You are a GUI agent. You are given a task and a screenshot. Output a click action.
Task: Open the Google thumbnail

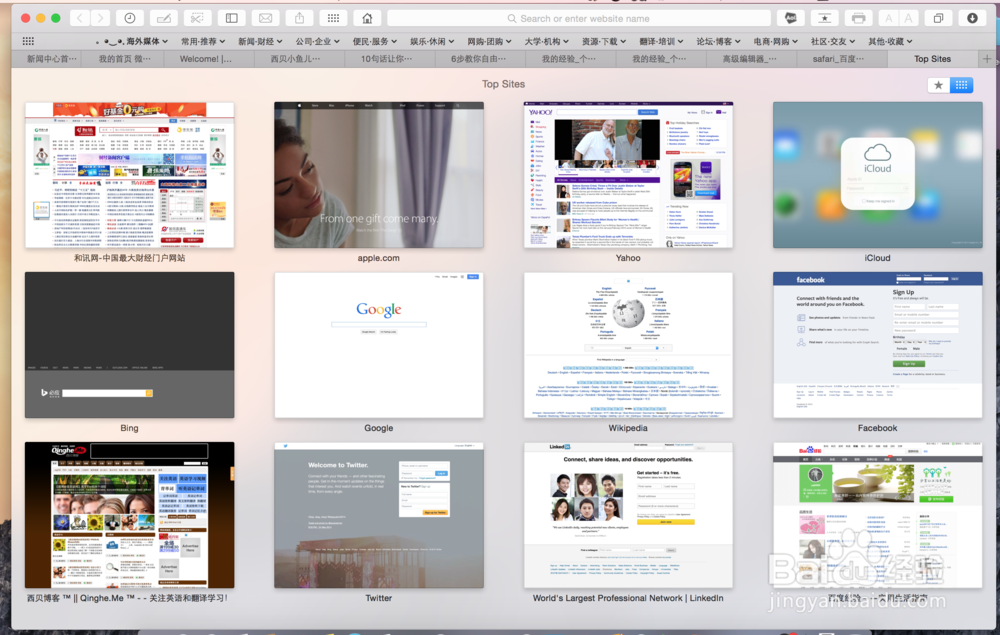[x=379, y=345]
